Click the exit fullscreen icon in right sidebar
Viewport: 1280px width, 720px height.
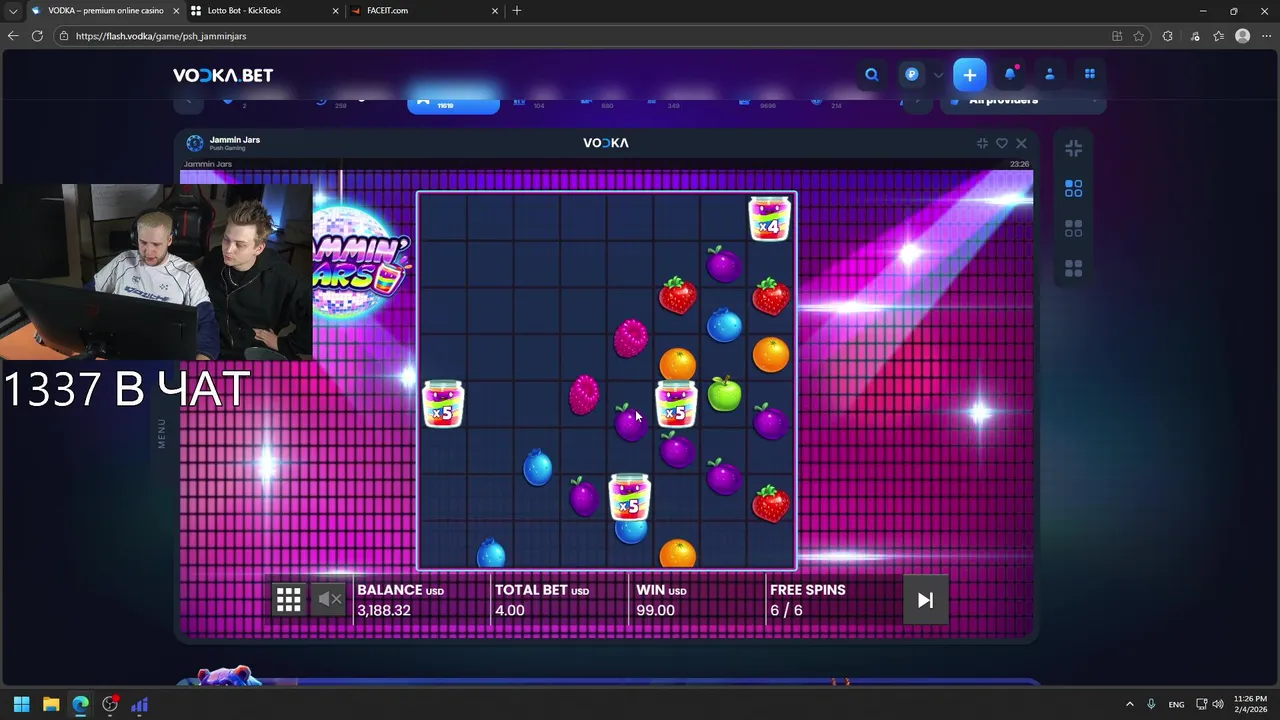pos(1073,148)
